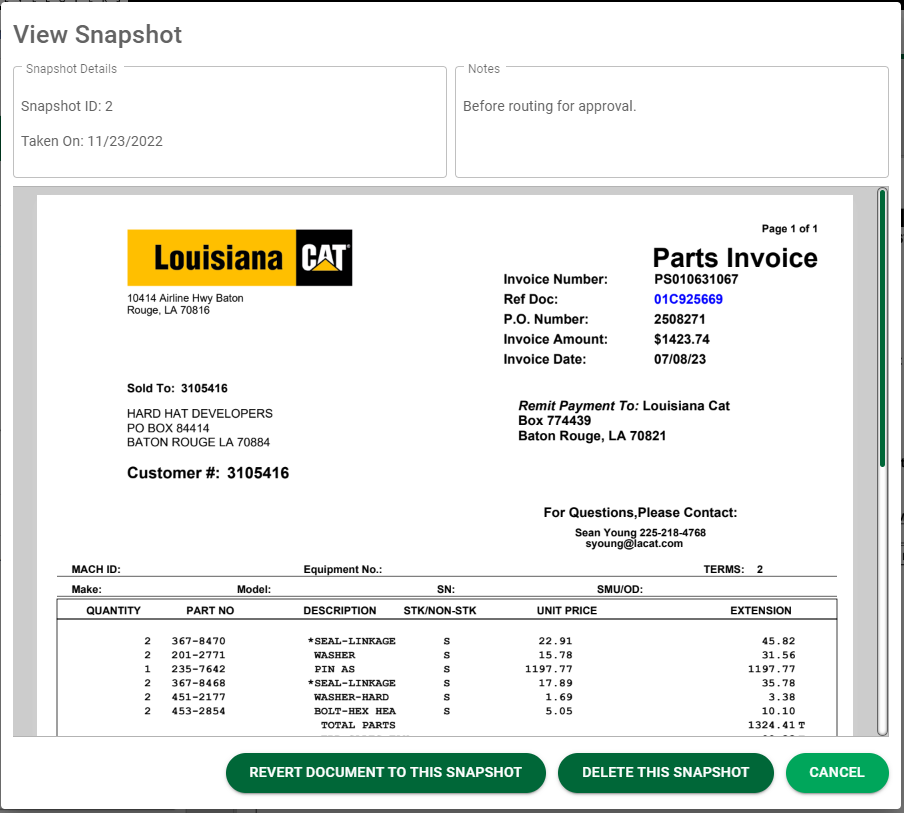This screenshot has width=904, height=813.
Task: Click unit price 1197.77
Action: [x=548, y=669]
